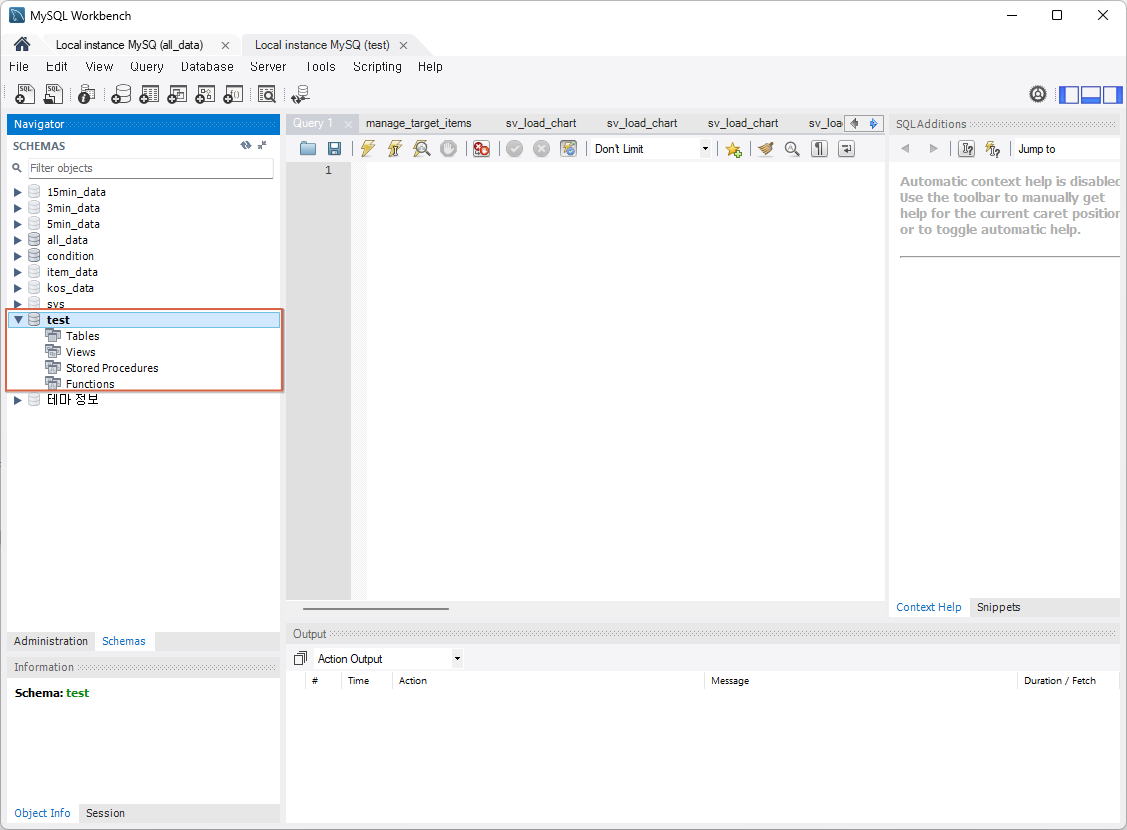Expand the all_data schema node
This screenshot has height=830, width=1127.
(17, 240)
